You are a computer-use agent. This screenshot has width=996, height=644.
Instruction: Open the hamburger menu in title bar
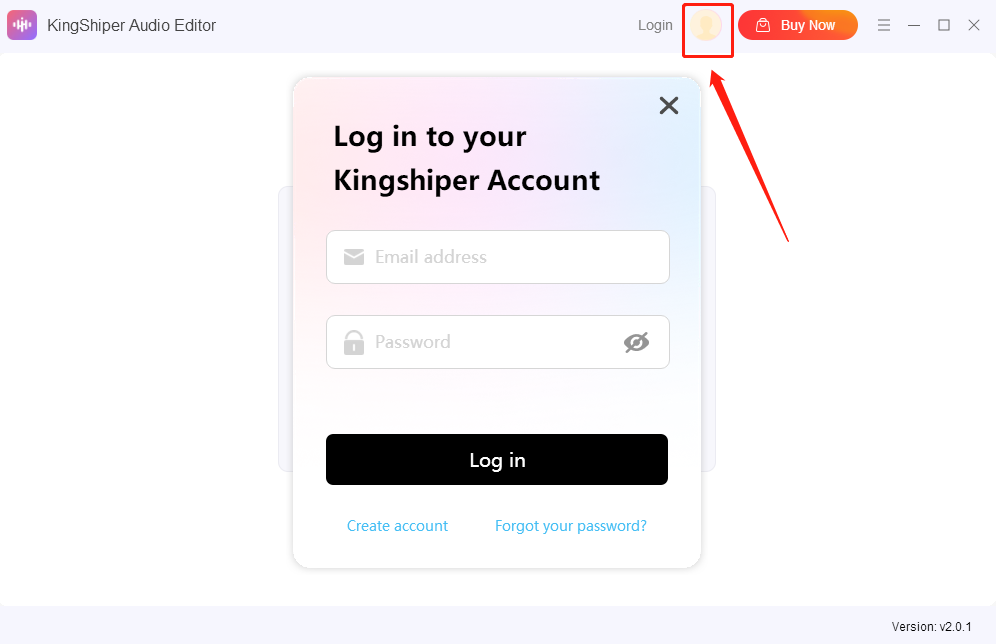884,25
